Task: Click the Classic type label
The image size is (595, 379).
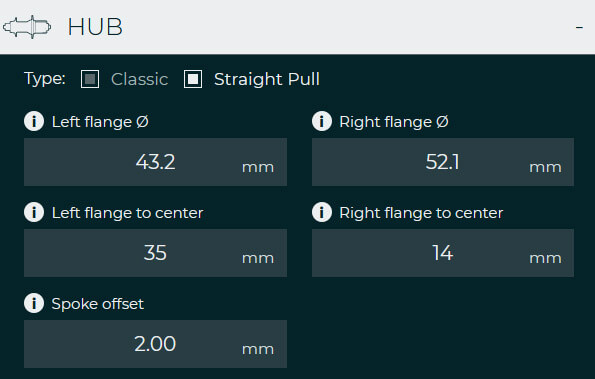Action: tap(140, 79)
